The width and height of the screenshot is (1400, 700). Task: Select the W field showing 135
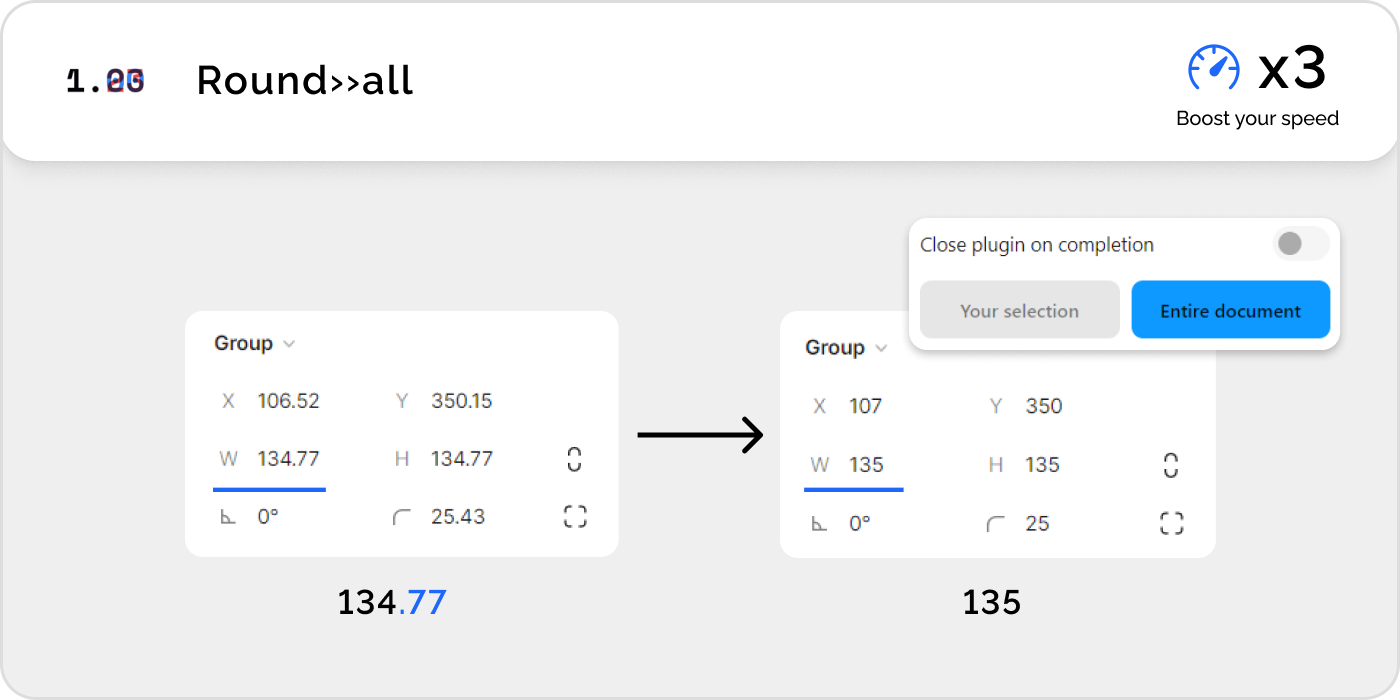coord(854,466)
